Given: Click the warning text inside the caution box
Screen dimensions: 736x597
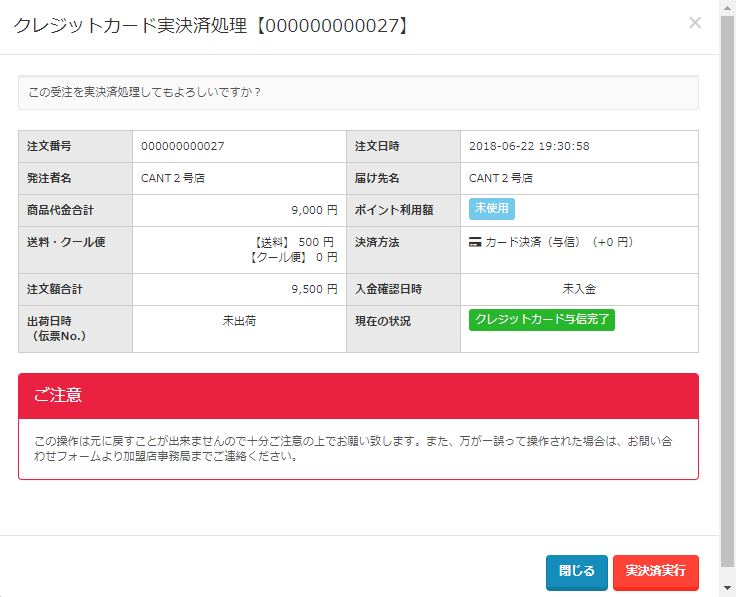Looking at the screenshot, I should click(x=358, y=449).
